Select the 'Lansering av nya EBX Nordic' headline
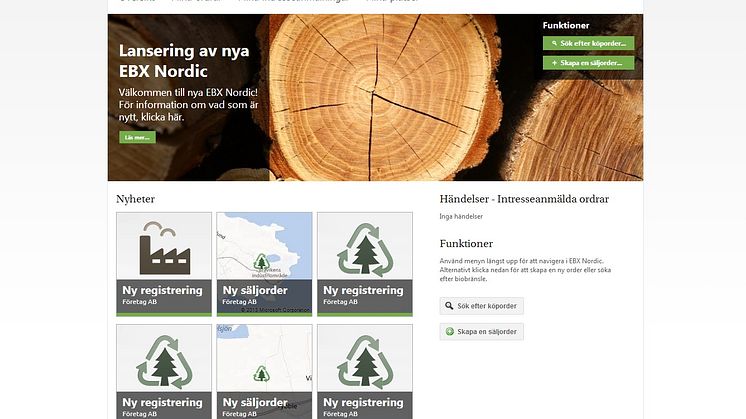The width and height of the screenshot is (746, 419). point(184,60)
